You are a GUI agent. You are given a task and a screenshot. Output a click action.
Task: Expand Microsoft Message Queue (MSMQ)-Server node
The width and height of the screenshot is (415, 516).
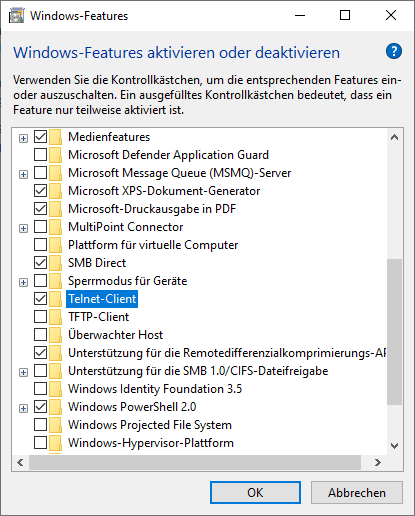point(23,174)
